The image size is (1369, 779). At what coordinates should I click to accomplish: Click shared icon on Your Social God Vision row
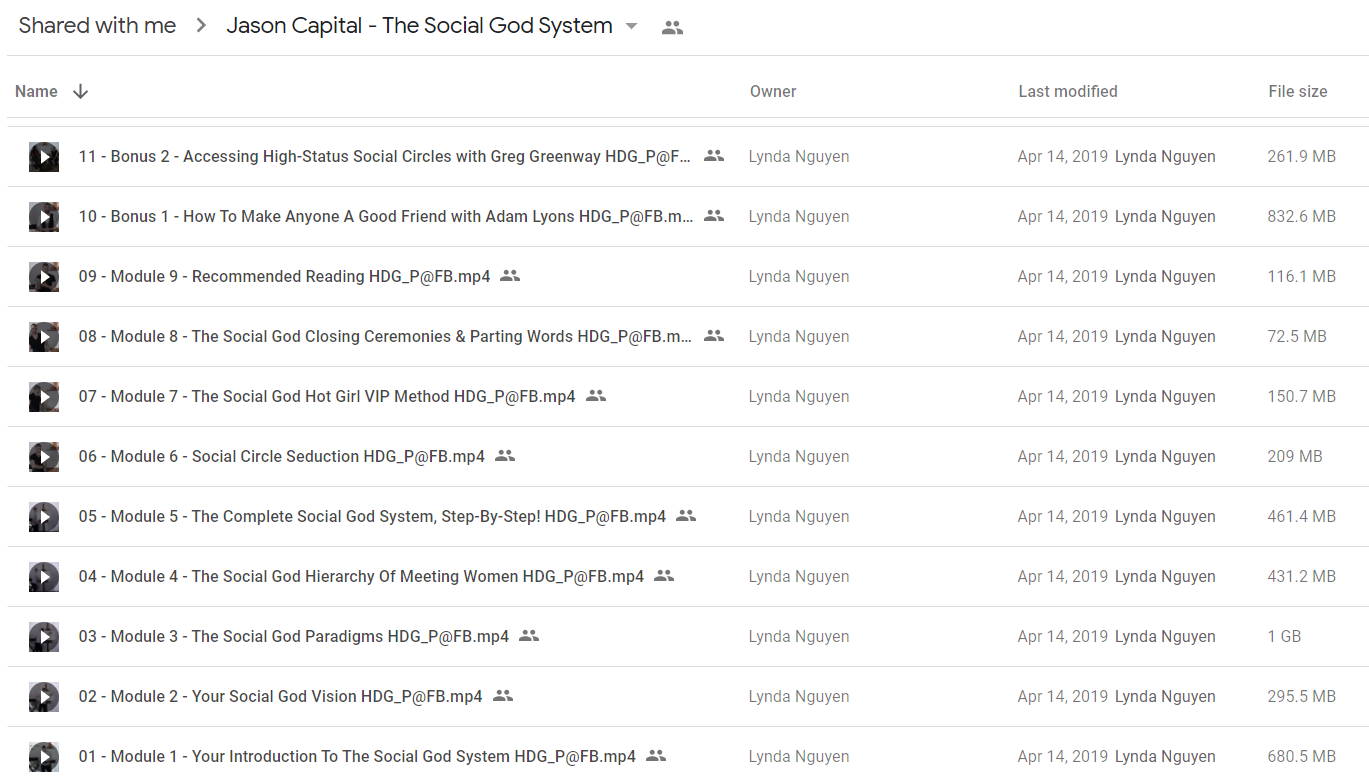503,696
